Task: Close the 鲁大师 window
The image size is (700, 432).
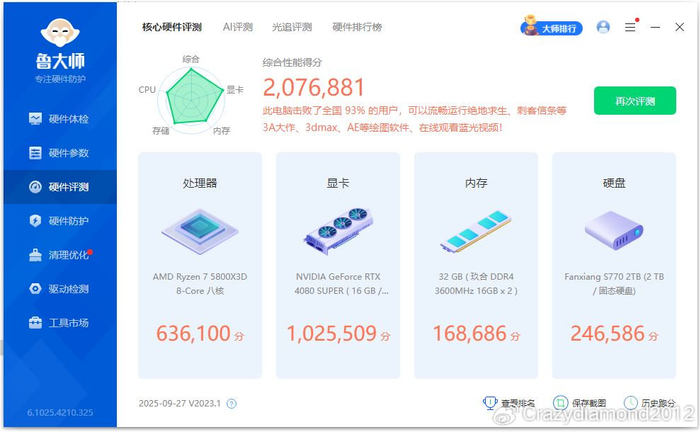Action: [x=679, y=27]
